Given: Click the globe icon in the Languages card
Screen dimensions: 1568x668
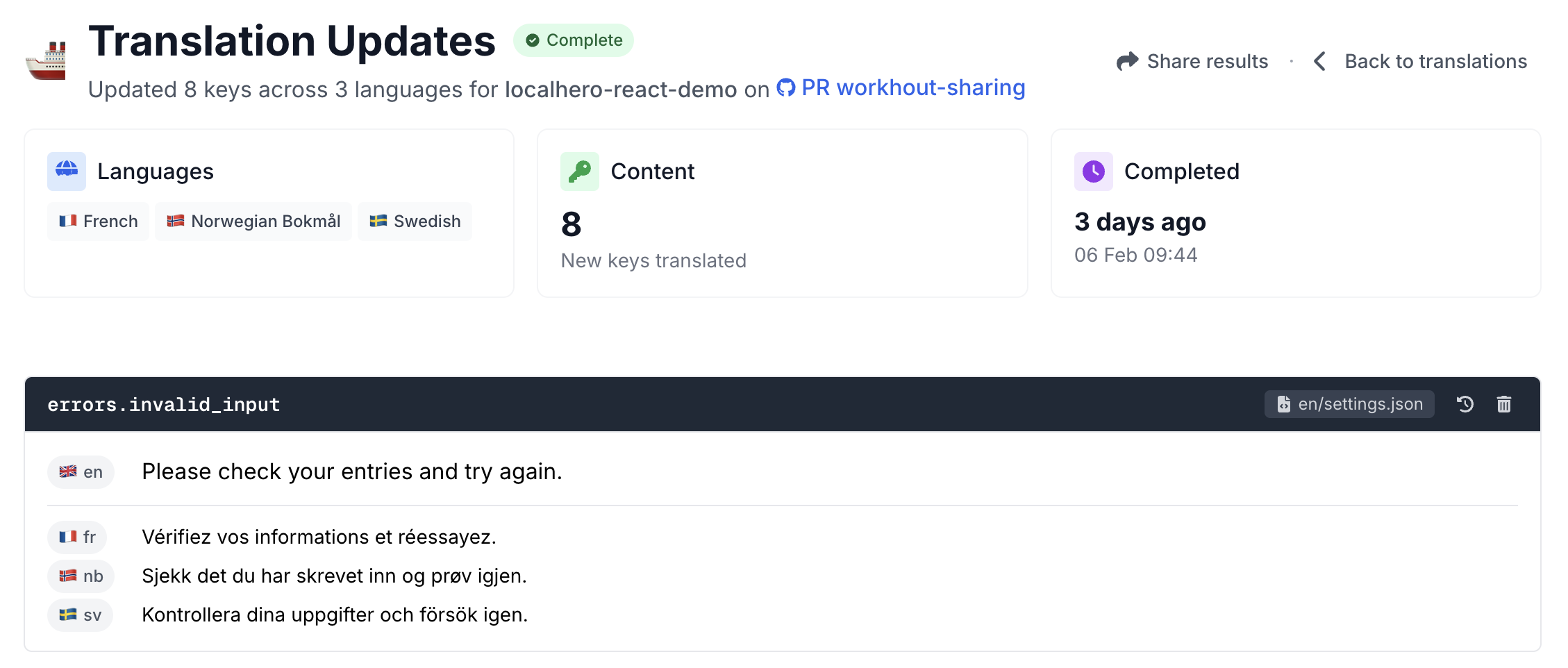Looking at the screenshot, I should tap(66, 171).
